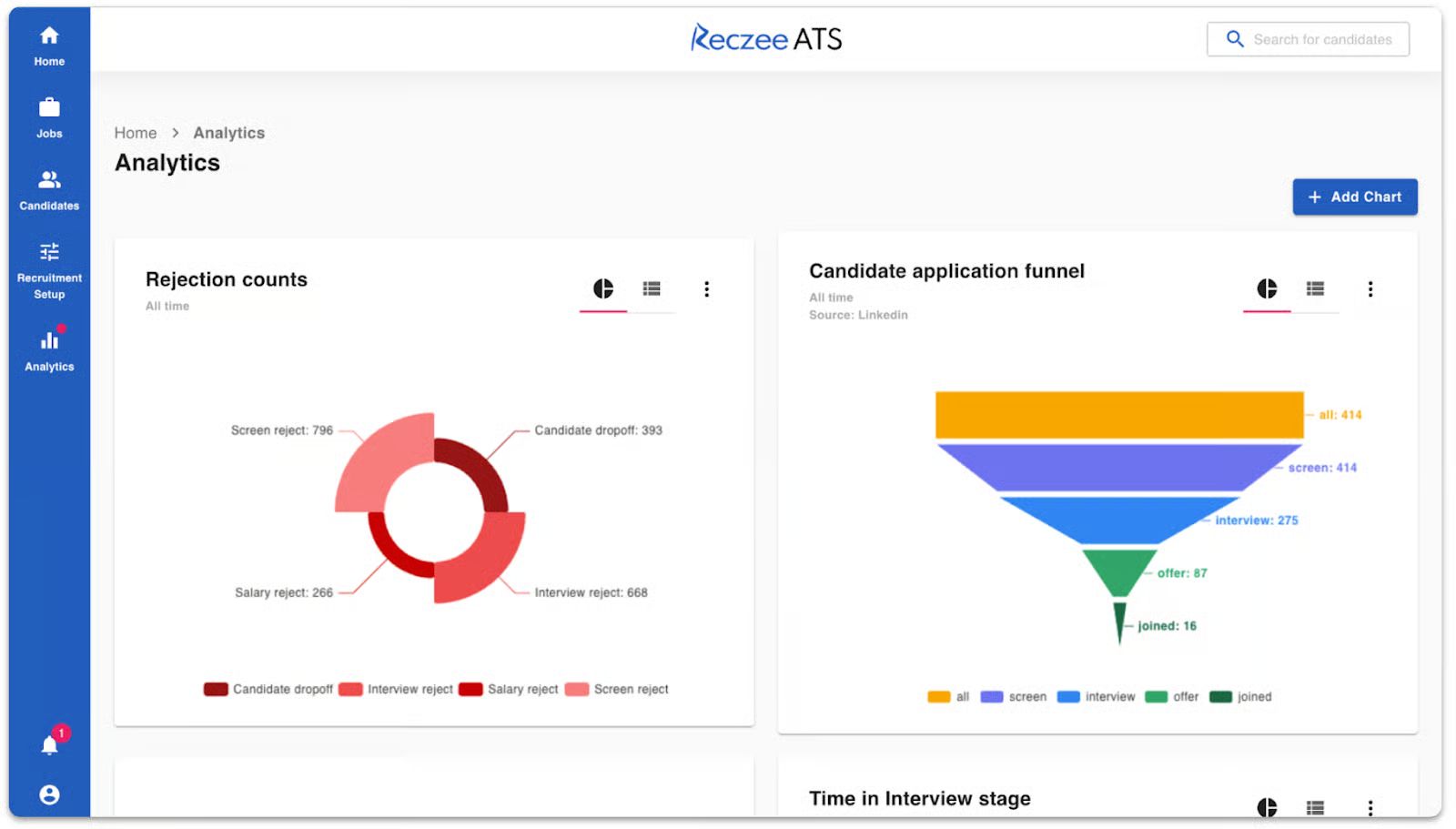Toggle Candidate dropoff legend swatch
The image size is (1456, 829).
point(216,690)
